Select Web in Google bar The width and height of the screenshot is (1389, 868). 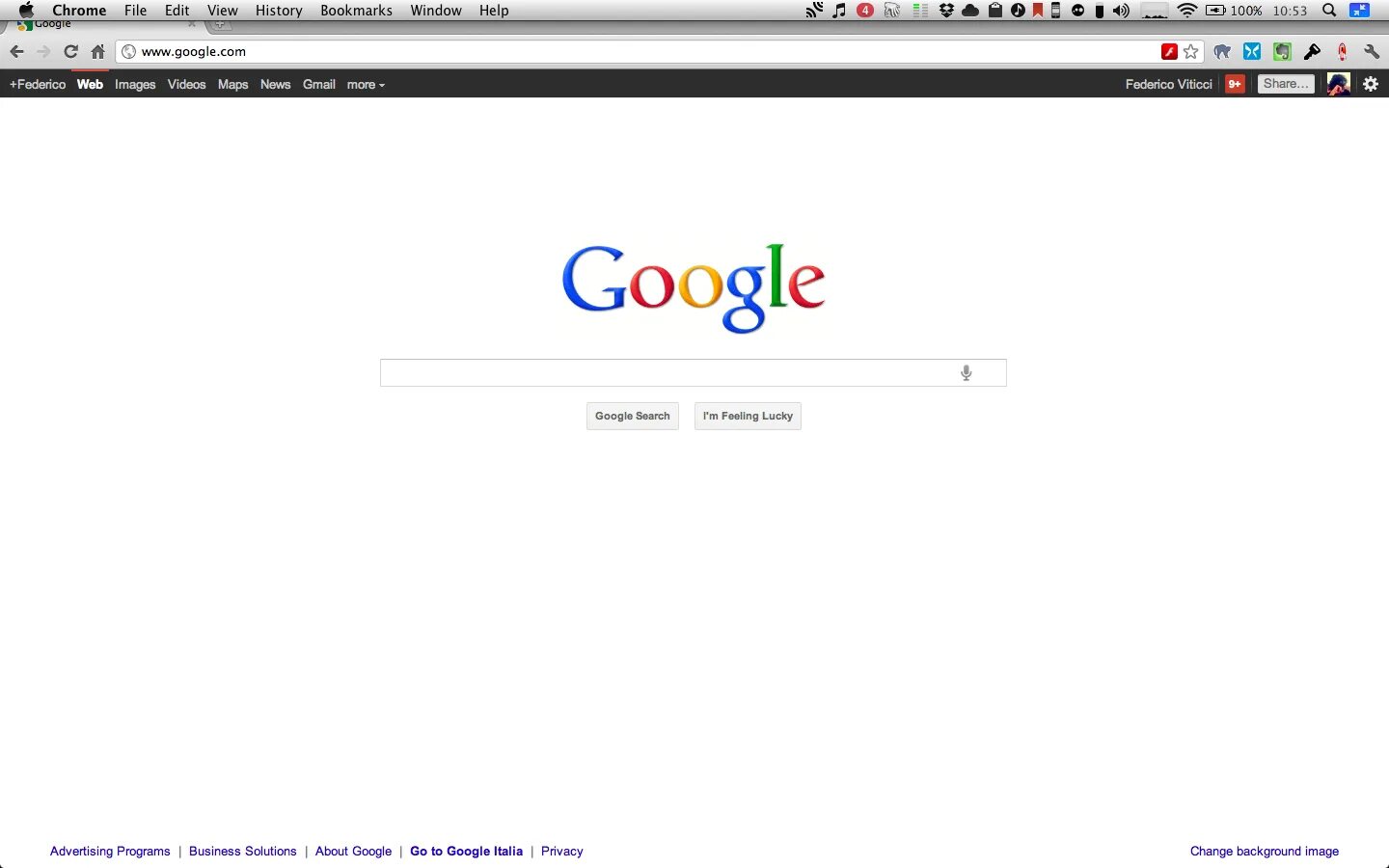(90, 85)
